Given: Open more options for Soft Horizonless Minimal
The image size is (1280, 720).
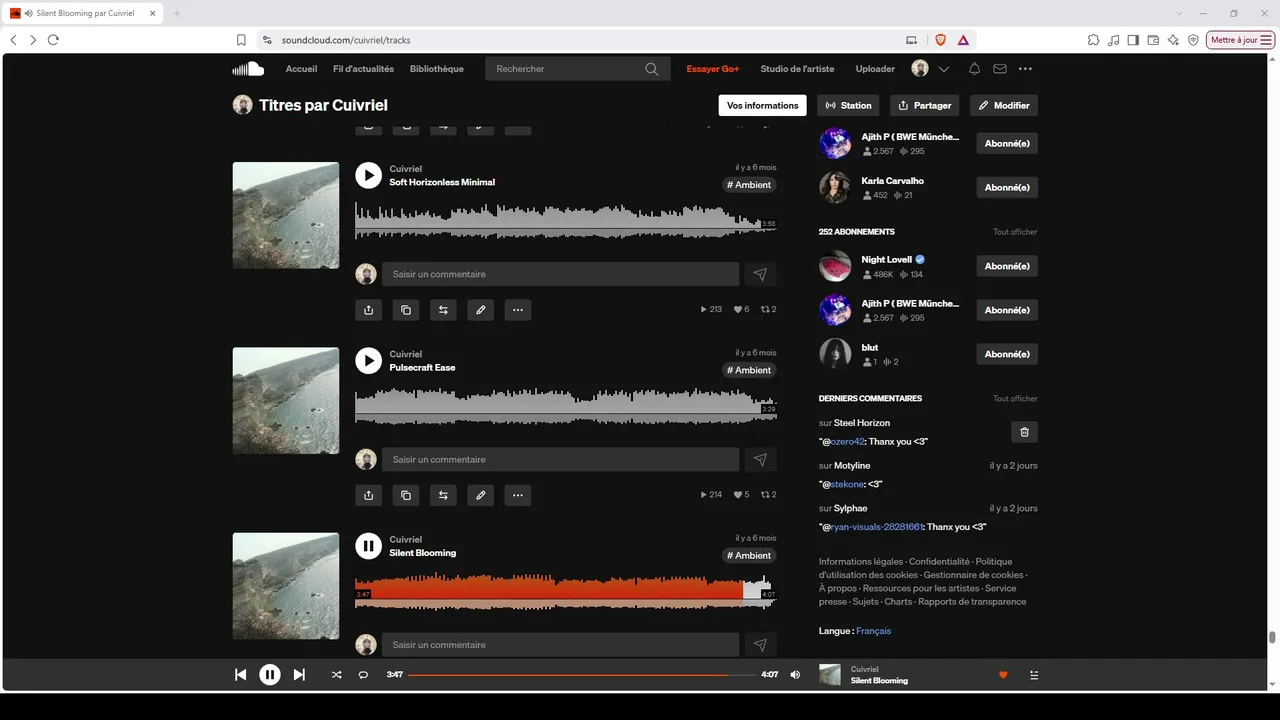Looking at the screenshot, I should point(518,310).
